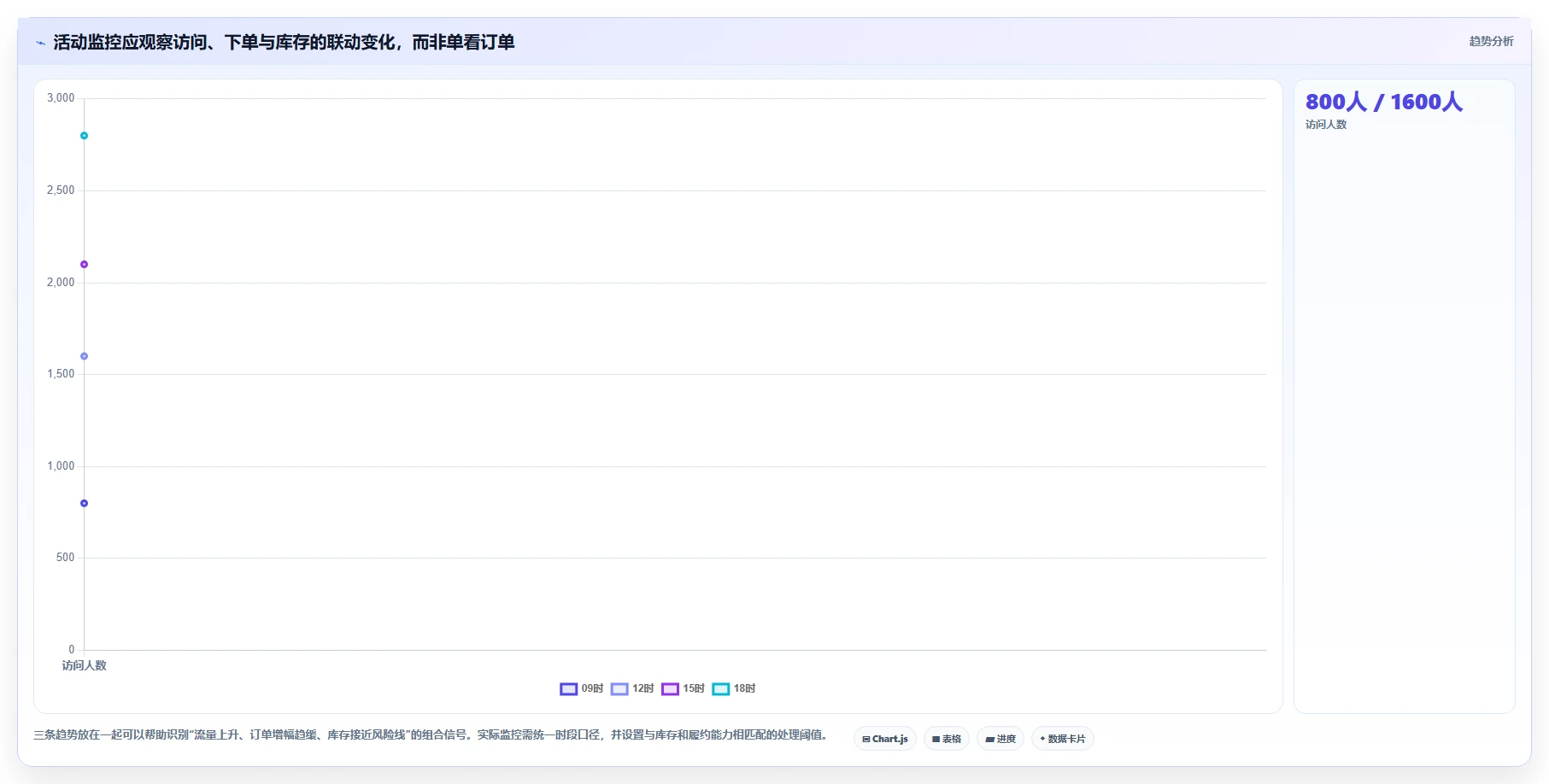
Task: Click the page title 活动监控应观察访问
Action: 284,43
